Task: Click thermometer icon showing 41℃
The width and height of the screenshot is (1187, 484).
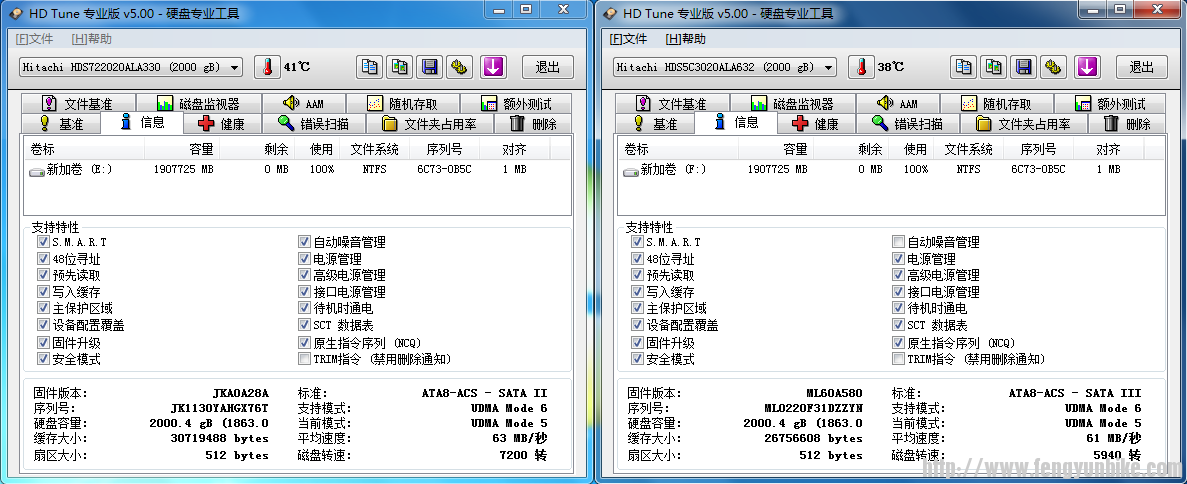Action: coord(267,67)
